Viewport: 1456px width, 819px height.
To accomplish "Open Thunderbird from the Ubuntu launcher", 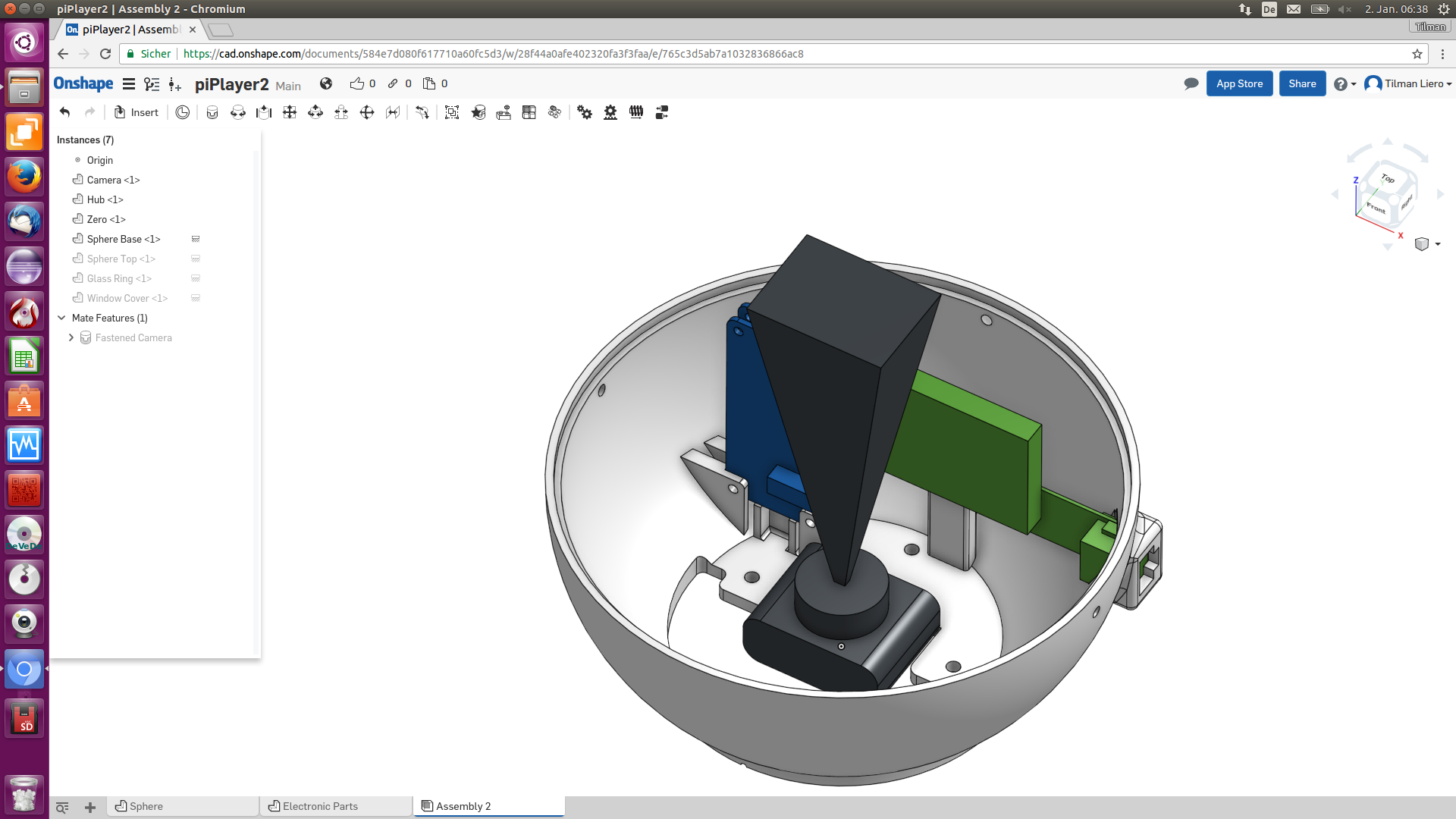I will 24,221.
